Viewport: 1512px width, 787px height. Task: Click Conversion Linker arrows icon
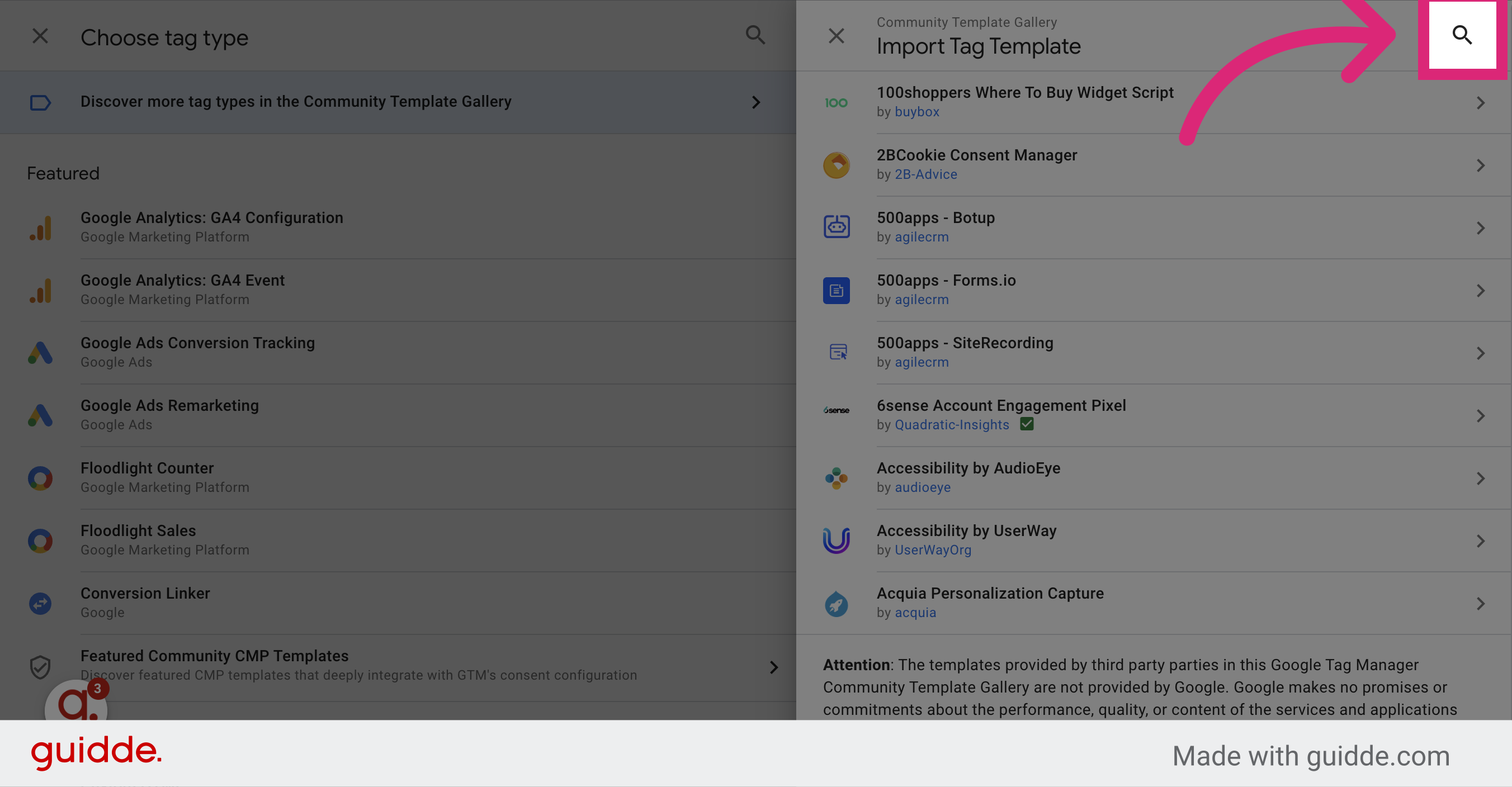coord(40,603)
